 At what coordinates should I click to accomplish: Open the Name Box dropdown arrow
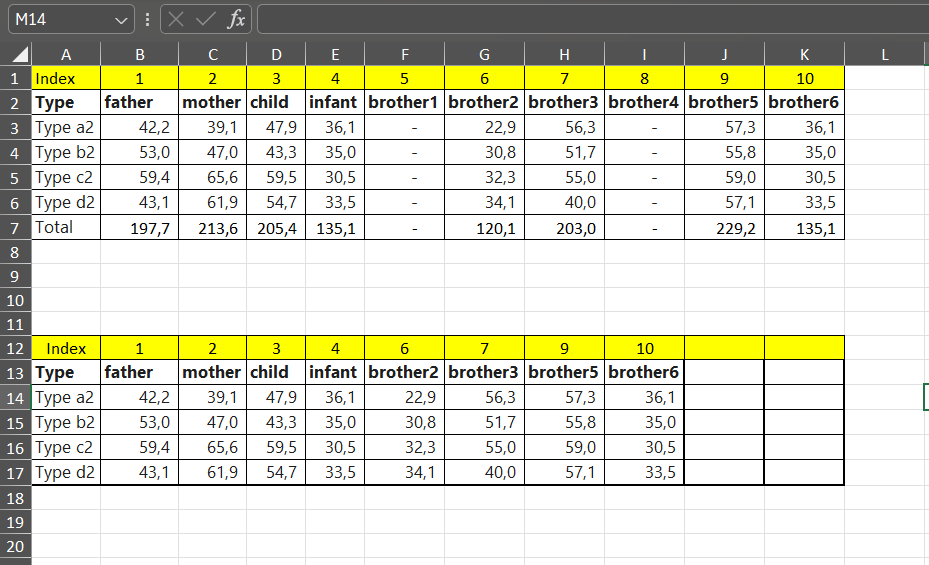coord(121,20)
